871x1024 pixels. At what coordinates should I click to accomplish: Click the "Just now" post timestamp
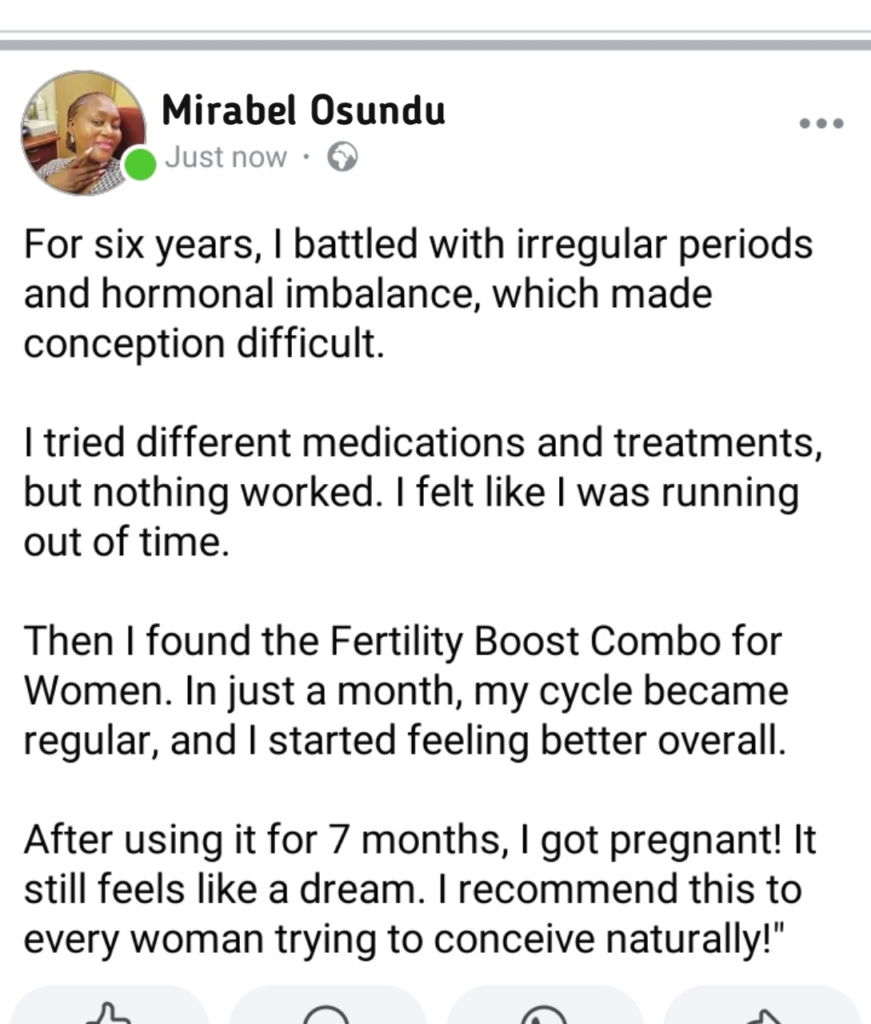pos(226,158)
